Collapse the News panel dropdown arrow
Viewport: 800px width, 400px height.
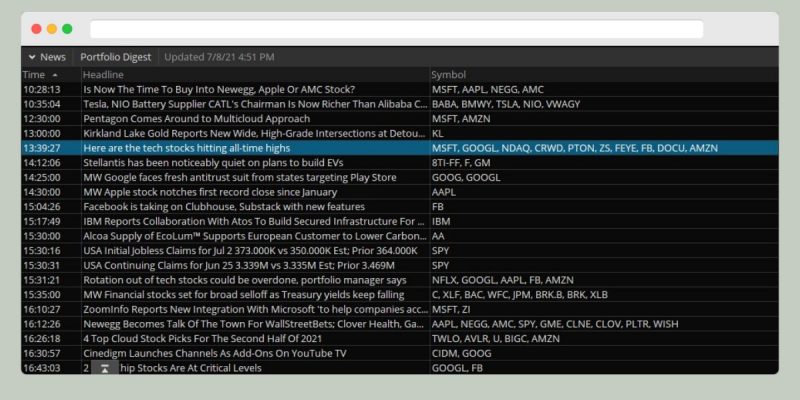pyautogui.click(x=32, y=57)
